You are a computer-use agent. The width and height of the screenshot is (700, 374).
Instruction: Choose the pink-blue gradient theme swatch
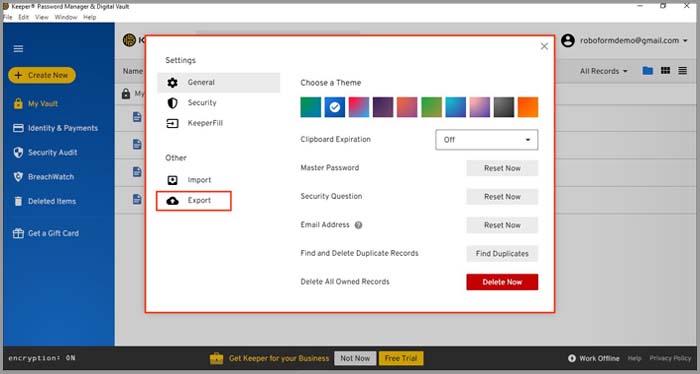click(359, 107)
